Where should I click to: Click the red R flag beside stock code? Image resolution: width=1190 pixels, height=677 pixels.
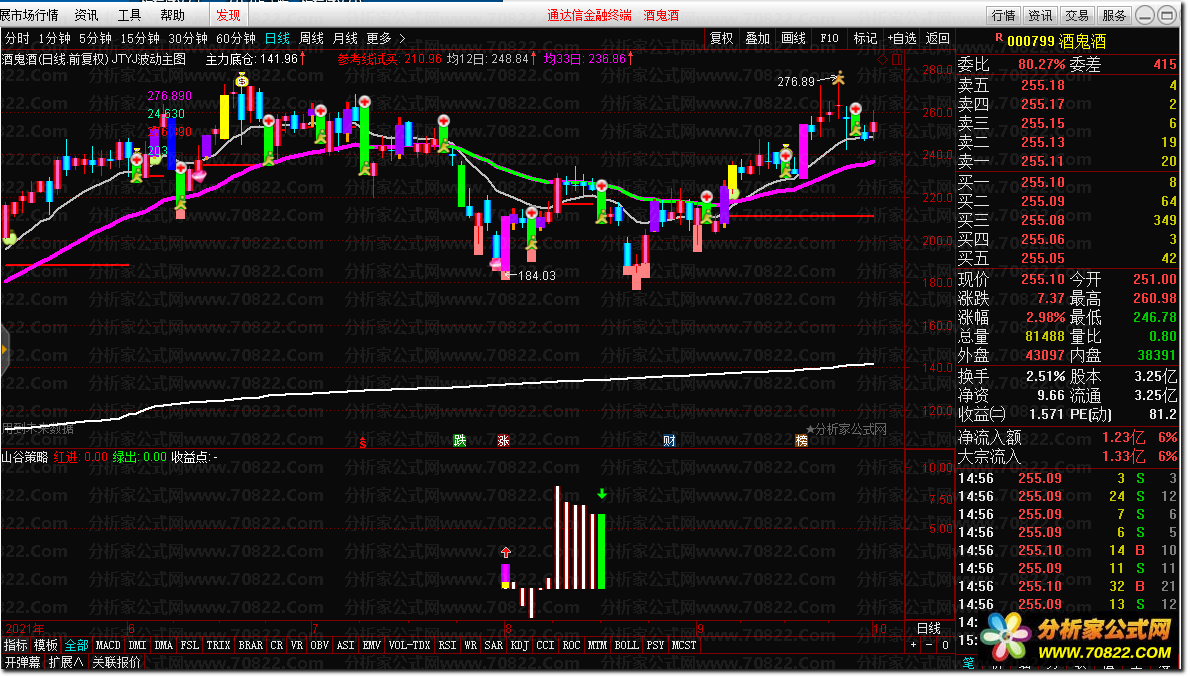coord(999,37)
